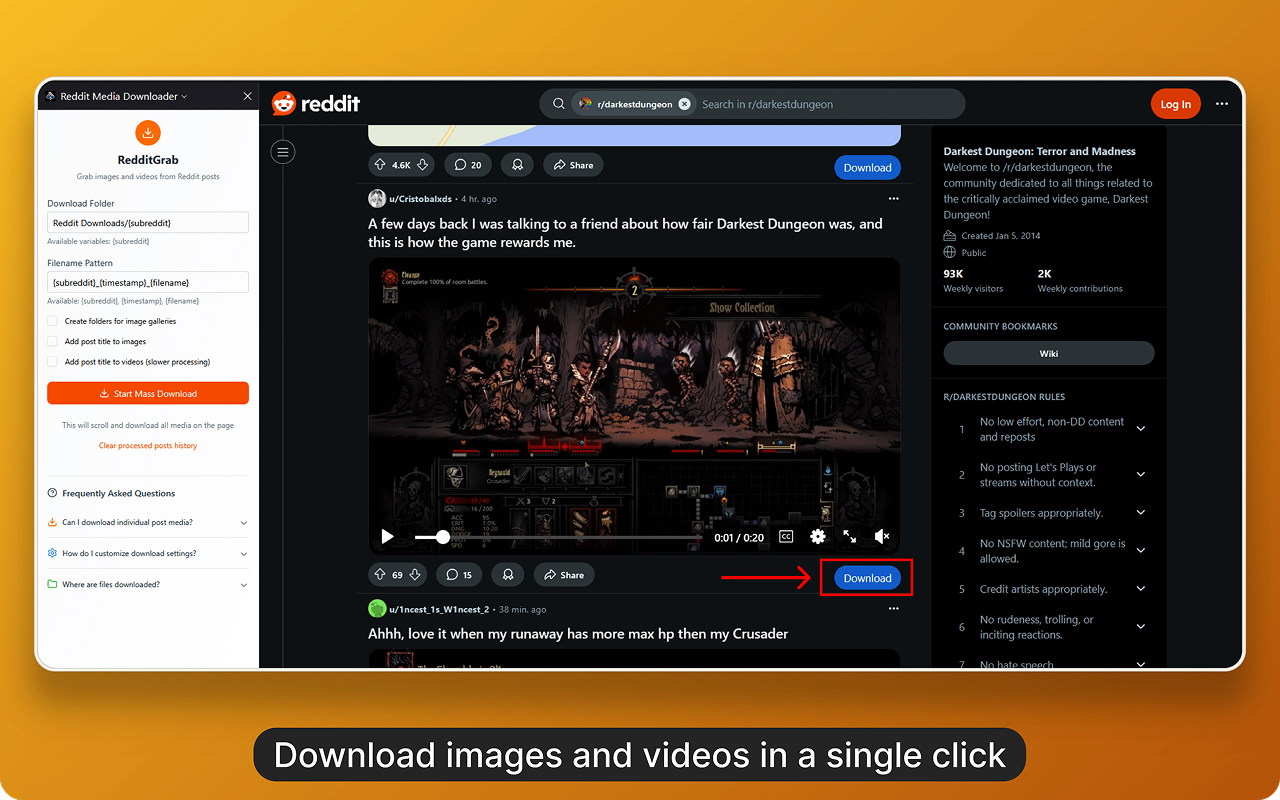Open the u/1ncest_1s_W1ncest_2 post options menu

893,609
